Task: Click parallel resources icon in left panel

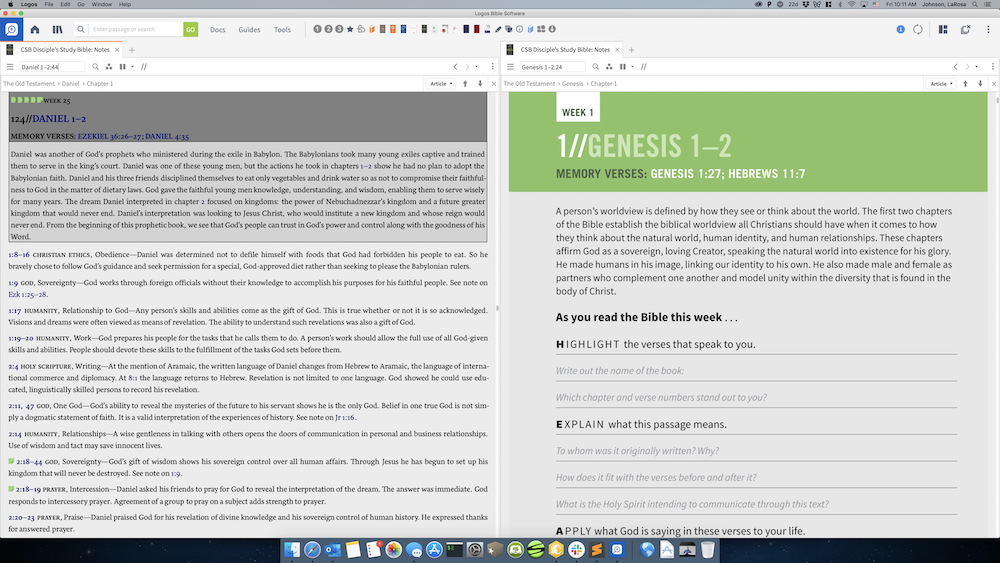Action: [x=144, y=67]
